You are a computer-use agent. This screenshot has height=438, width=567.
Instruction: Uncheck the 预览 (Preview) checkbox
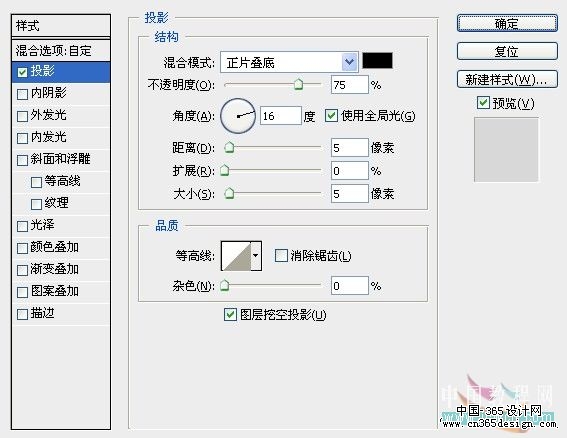pyautogui.click(x=483, y=103)
